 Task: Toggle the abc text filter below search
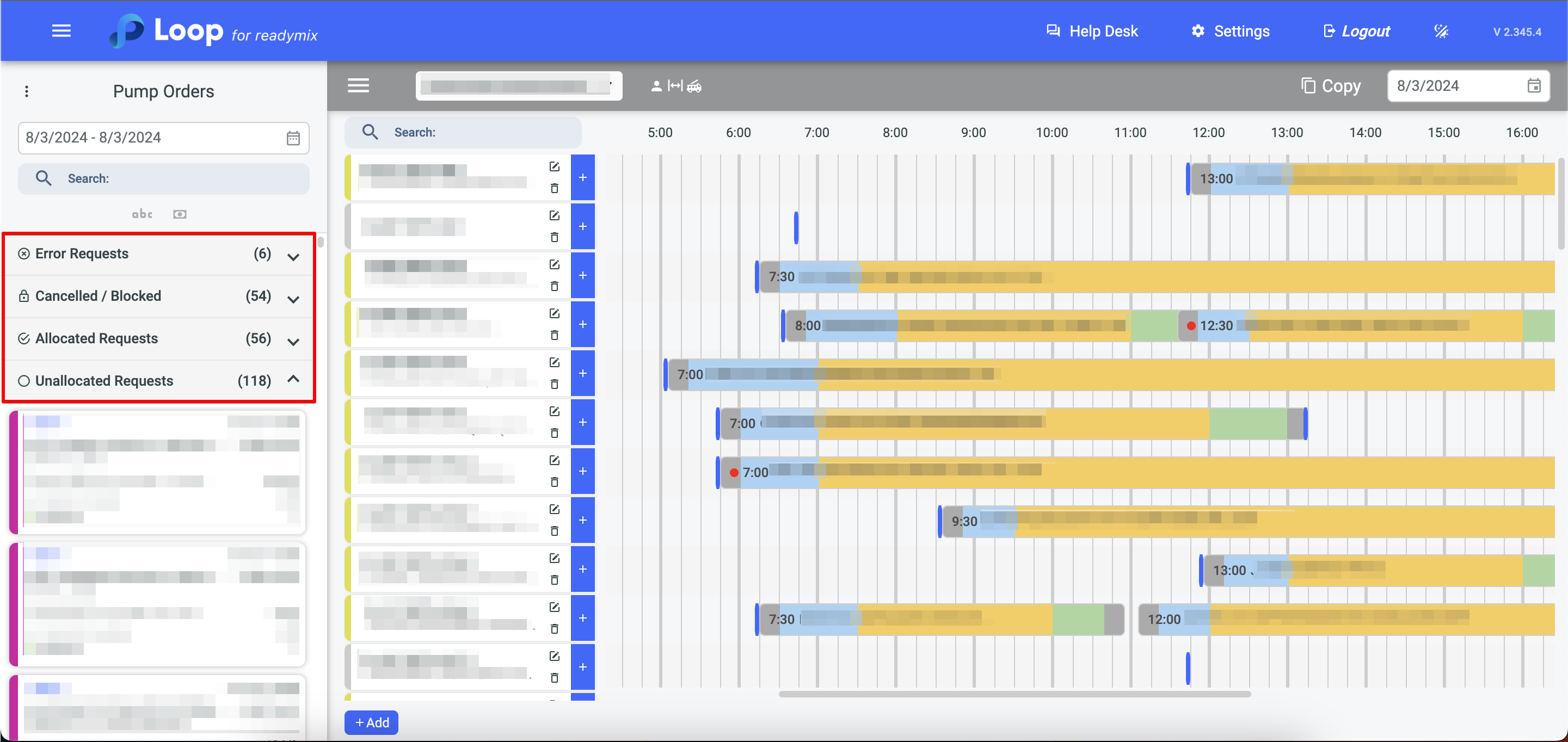click(x=142, y=214)
